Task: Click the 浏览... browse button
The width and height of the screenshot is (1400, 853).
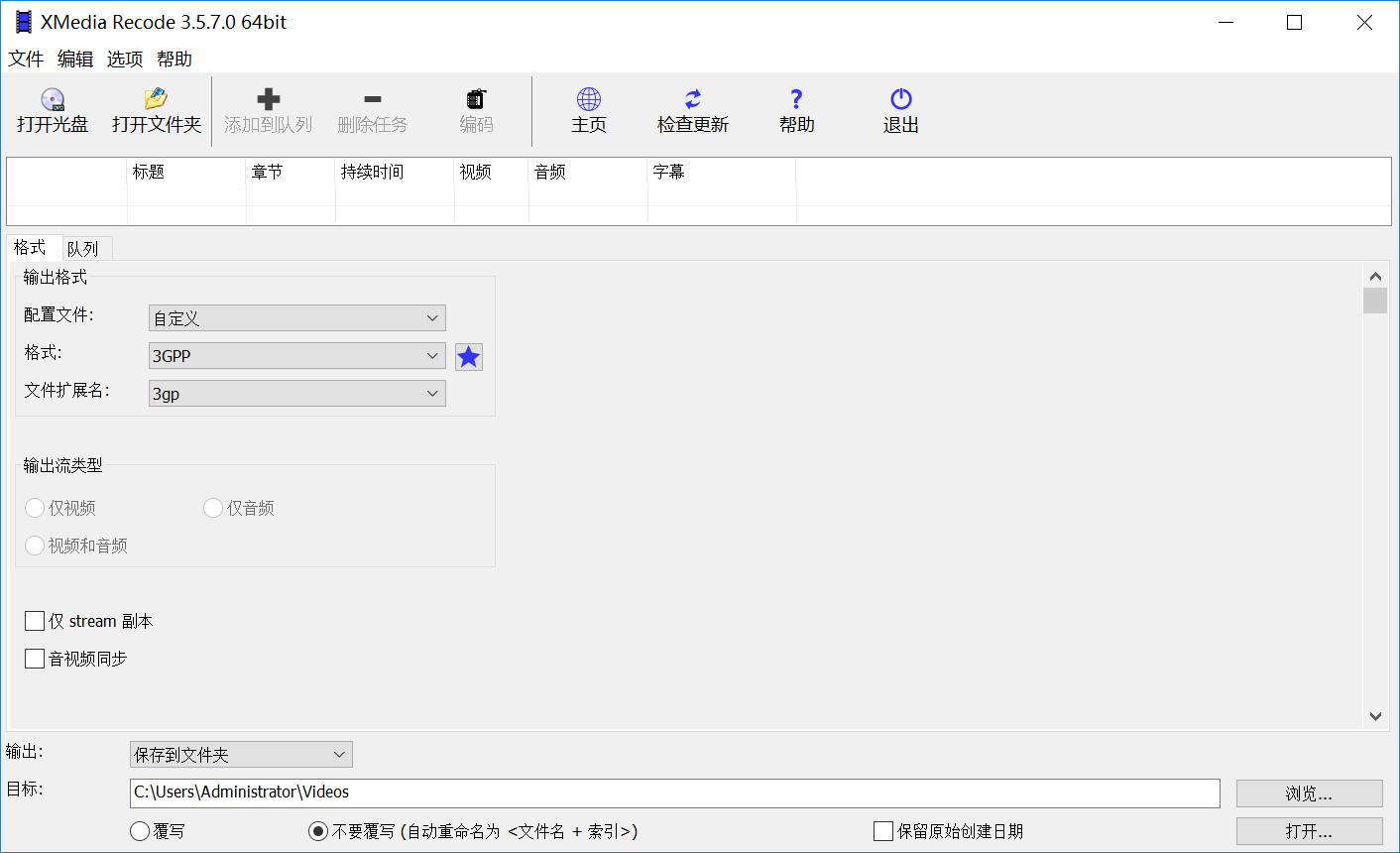Action: (x=1309, y=793)
